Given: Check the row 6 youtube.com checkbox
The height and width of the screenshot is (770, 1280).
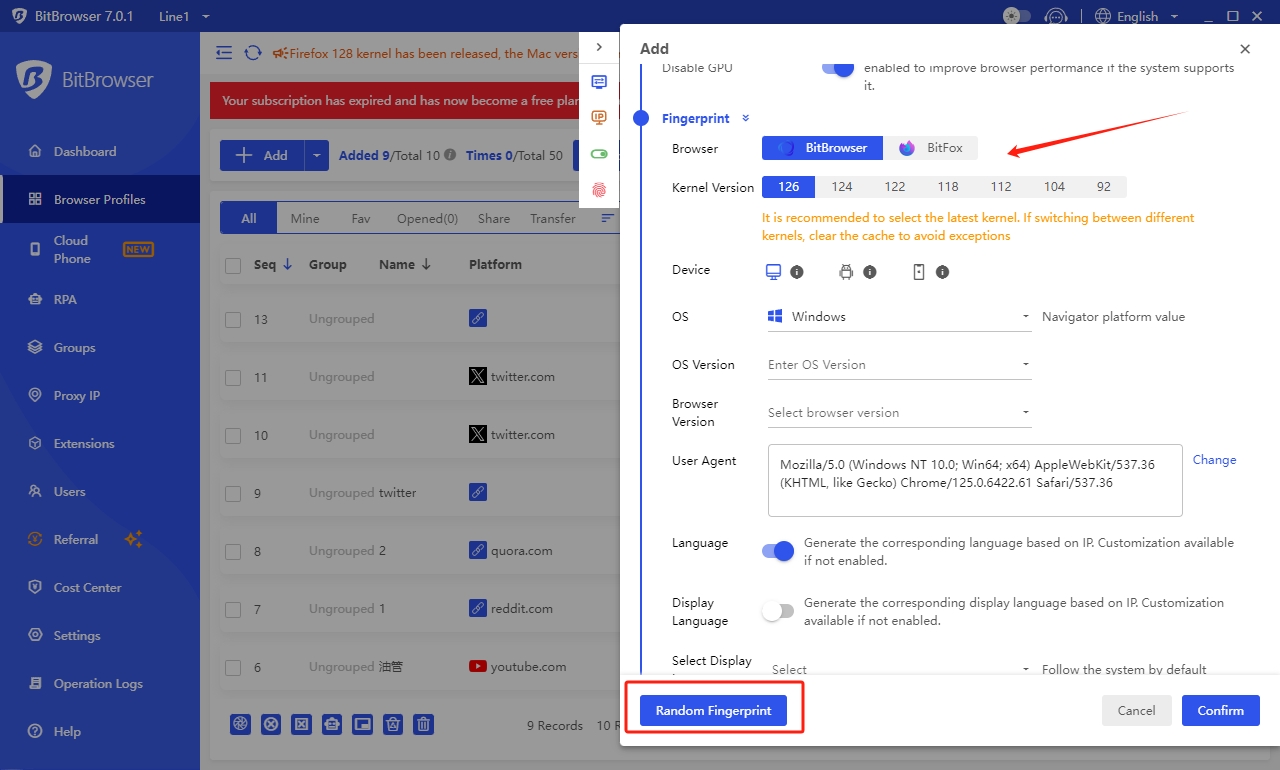Looking at the screenshot, I should 233,667.
